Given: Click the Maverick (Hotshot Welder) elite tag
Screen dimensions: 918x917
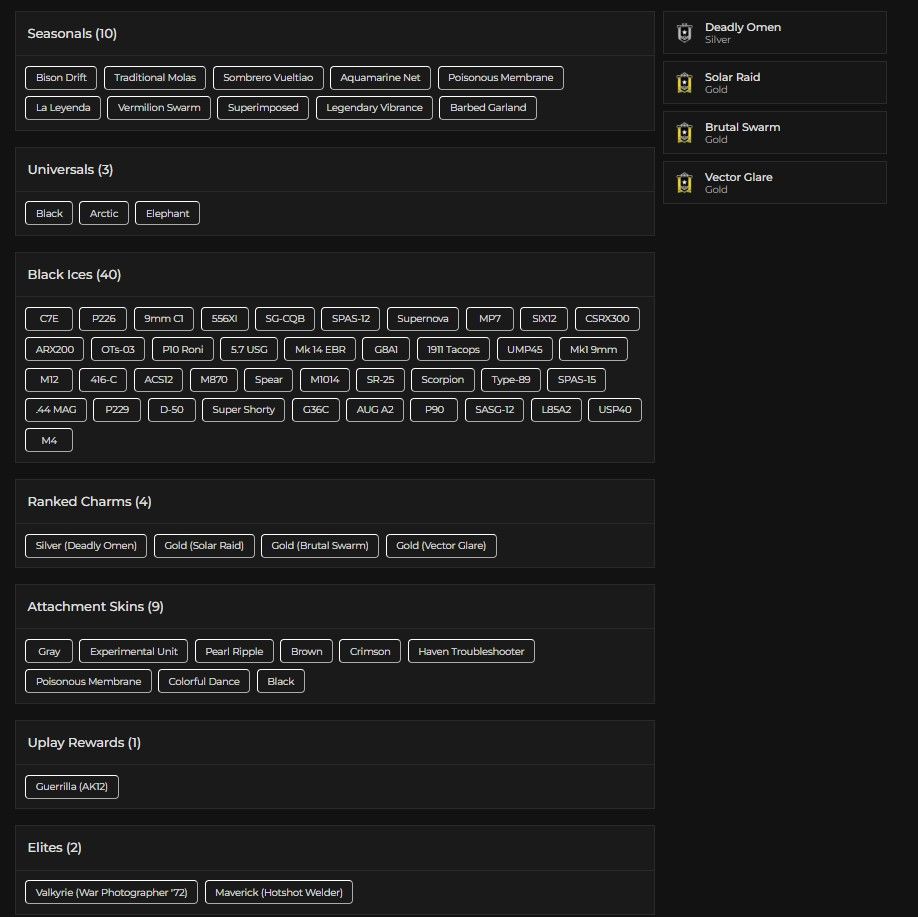Looking at the screenshot, I should 279,893.
